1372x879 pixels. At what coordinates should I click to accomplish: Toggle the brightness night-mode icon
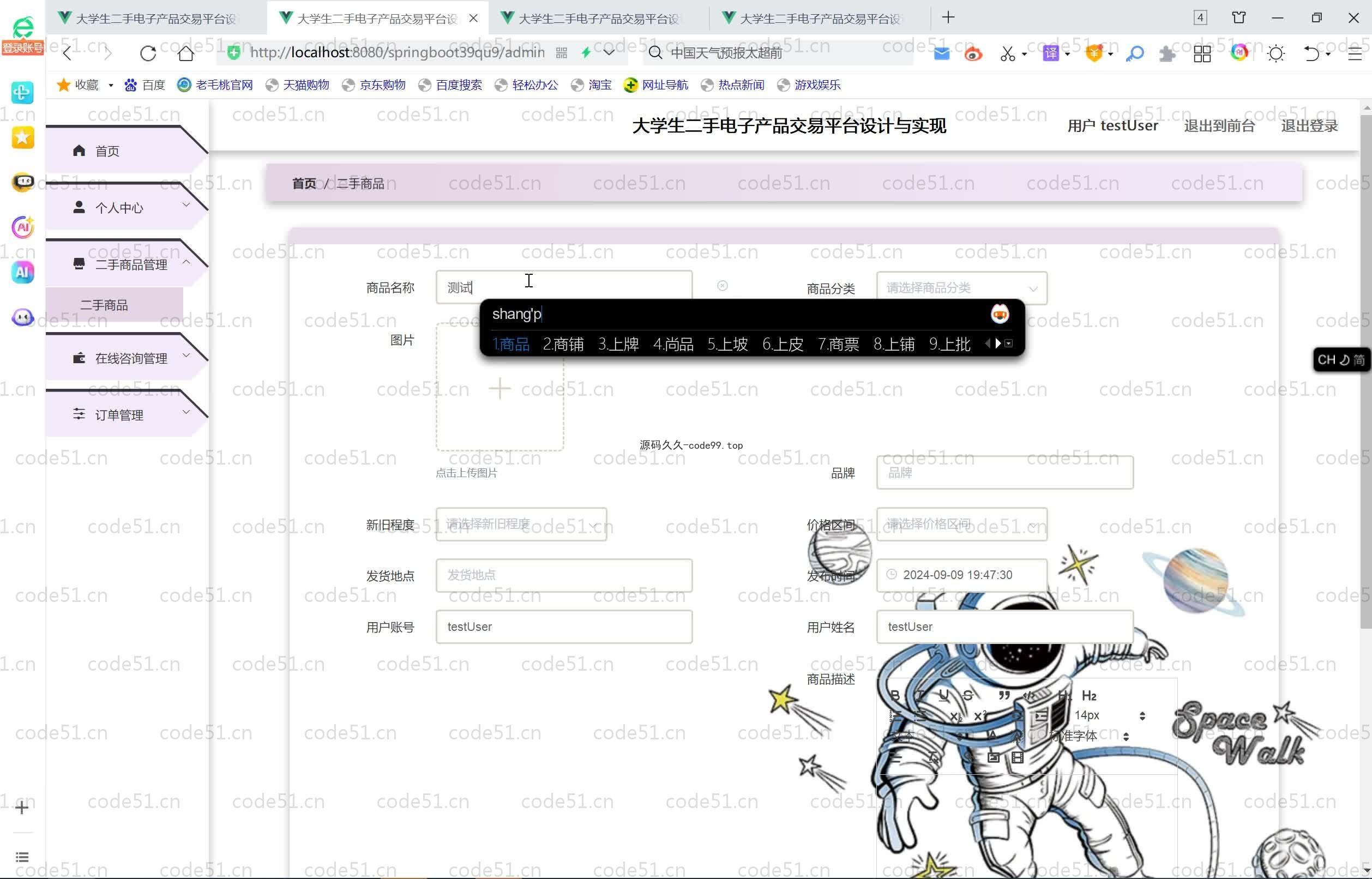1275,53
